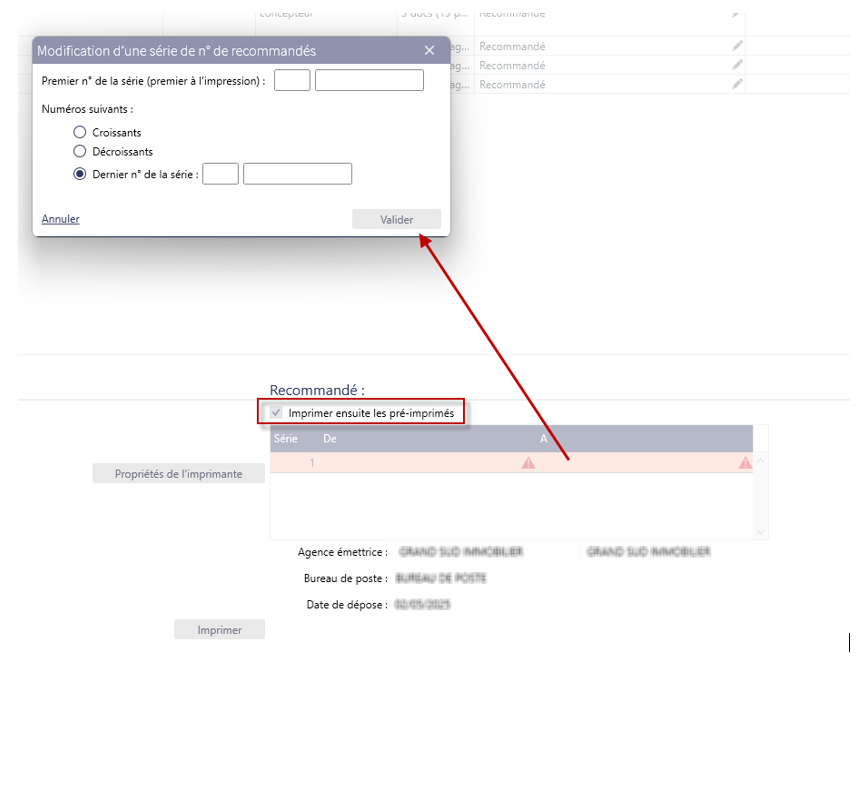Click the pencil icon in the bottom Recommandé row
Image resolution: width=867 pixels, height=801 pixels.
(x=737, y=84)
